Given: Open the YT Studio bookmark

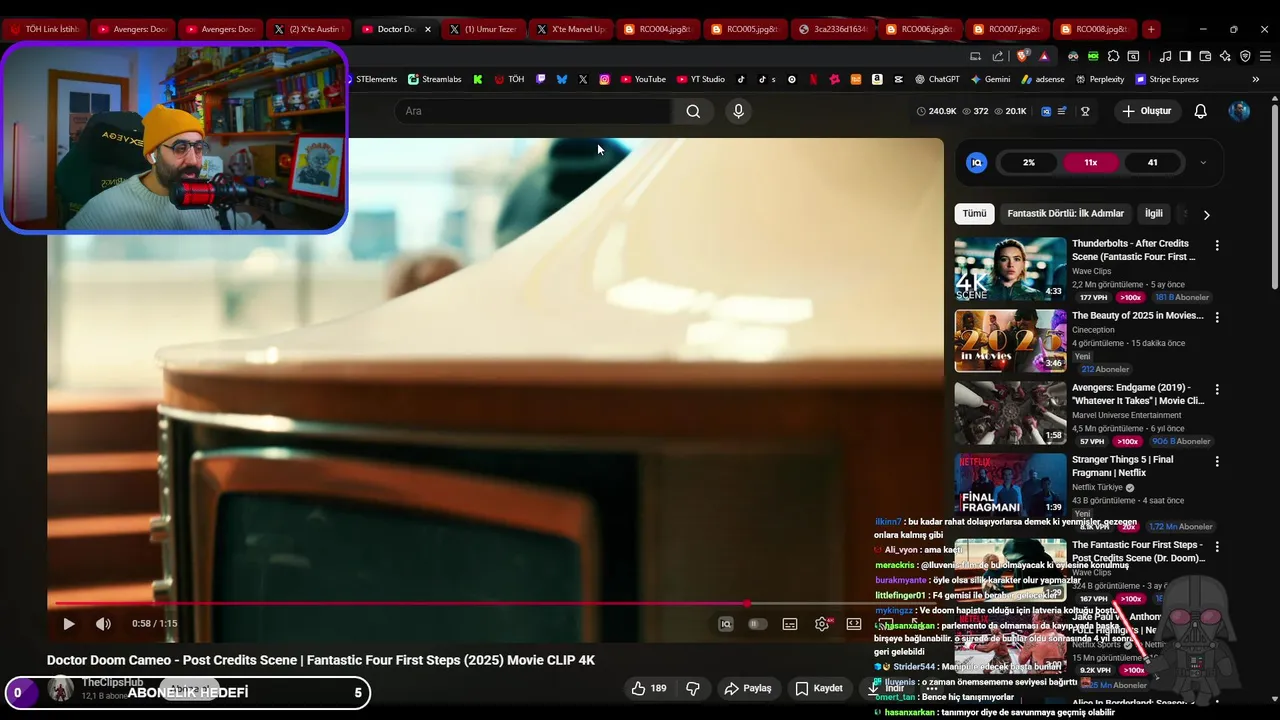Looking at the screenshot, I should point(701,79).
